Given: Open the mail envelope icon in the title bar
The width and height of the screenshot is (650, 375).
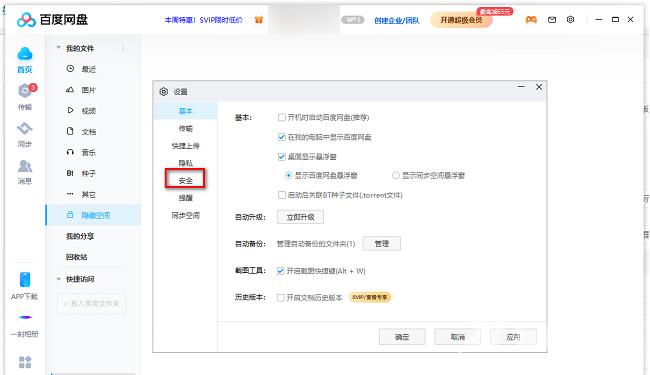Looking at the screenshot, I should pos(552,19).
